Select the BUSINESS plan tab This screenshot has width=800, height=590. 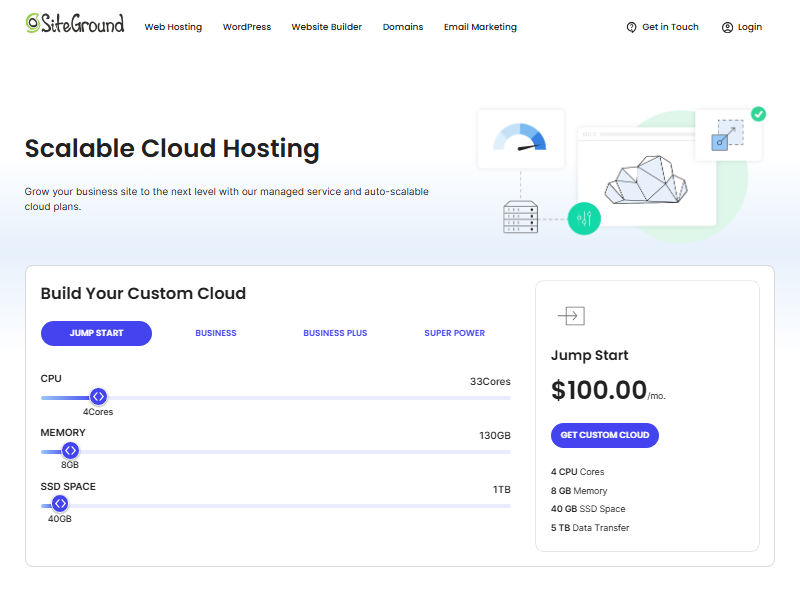click(x=216, y=333)
